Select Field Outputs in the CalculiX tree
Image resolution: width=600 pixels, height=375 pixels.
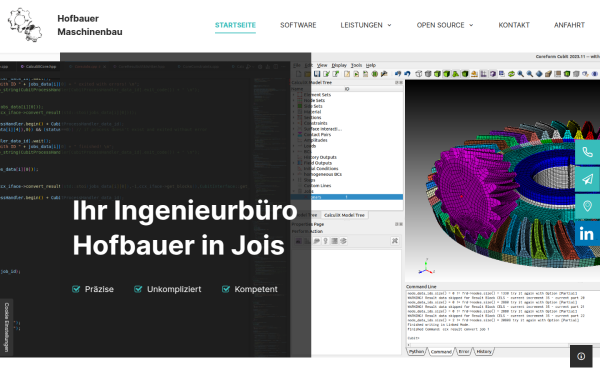pos(318,163)
